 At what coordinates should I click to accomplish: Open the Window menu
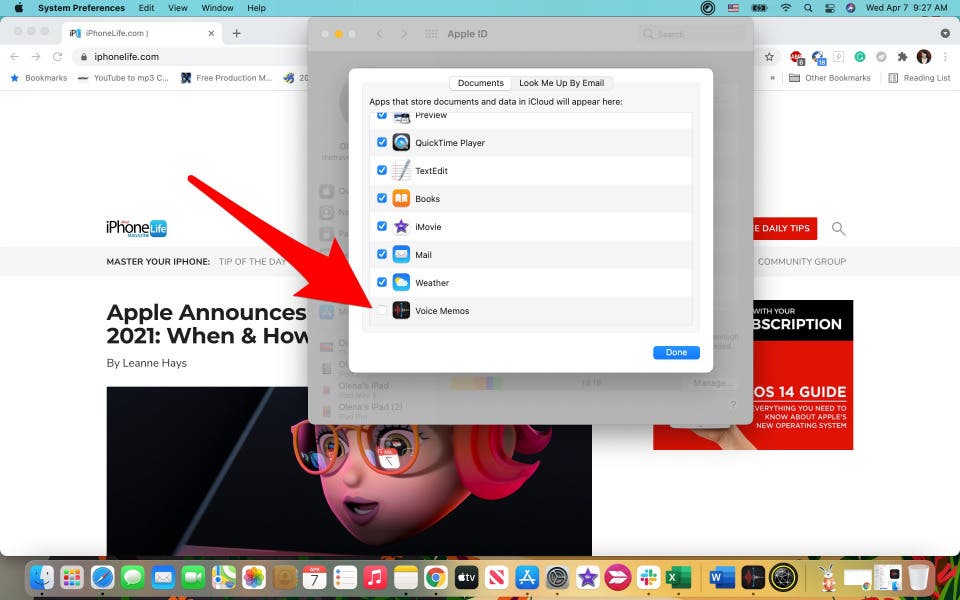217,8
